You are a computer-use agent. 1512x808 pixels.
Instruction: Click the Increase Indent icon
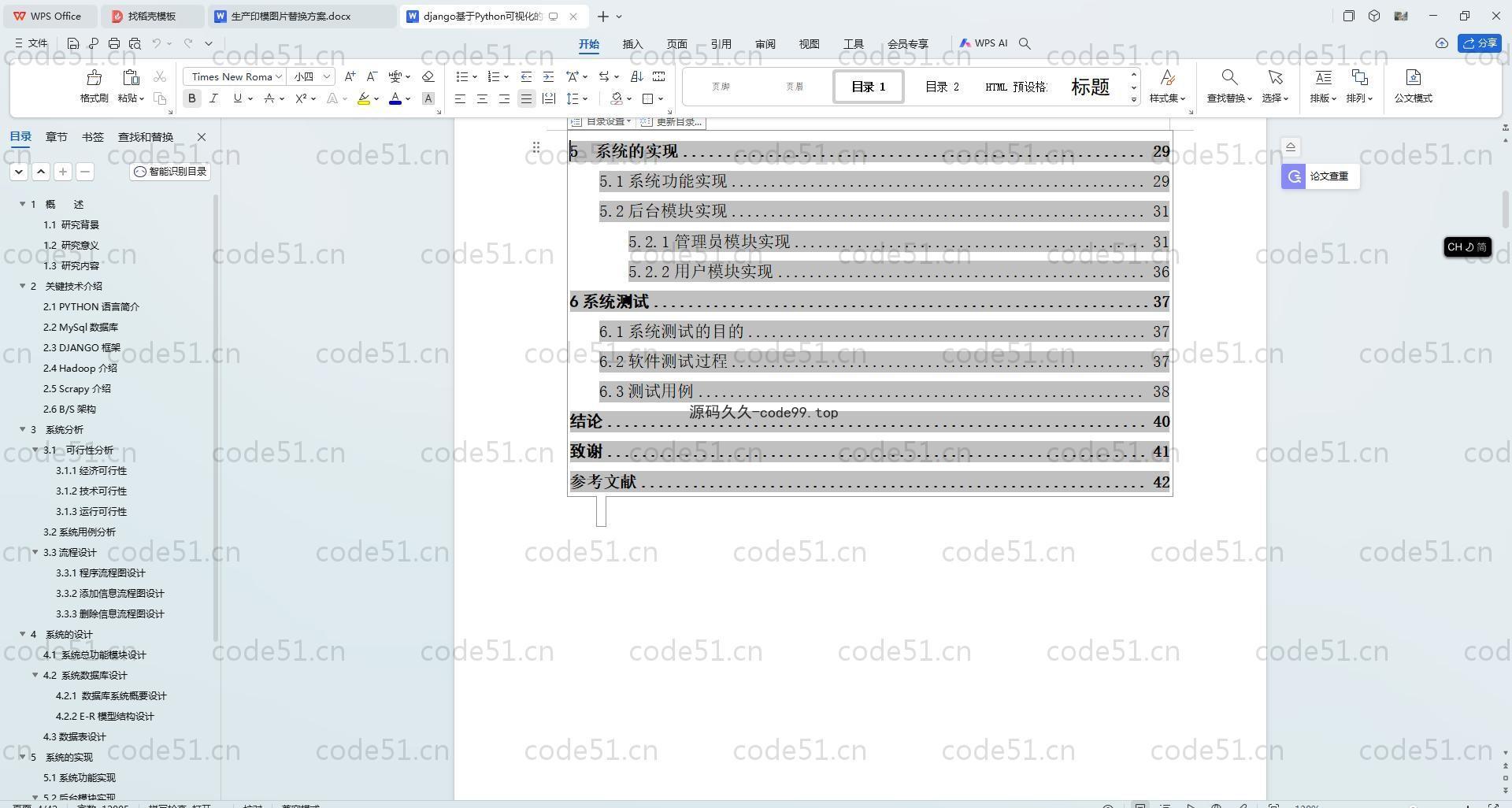coord(548,76)
